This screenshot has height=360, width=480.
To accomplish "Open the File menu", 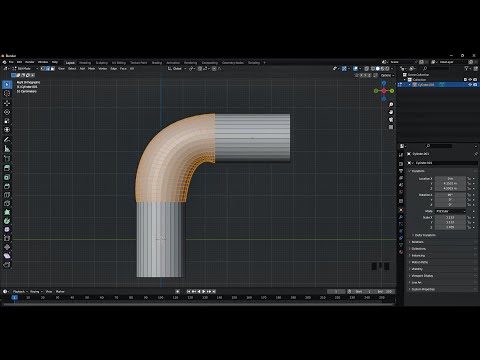I will click(x=11, y=62).
